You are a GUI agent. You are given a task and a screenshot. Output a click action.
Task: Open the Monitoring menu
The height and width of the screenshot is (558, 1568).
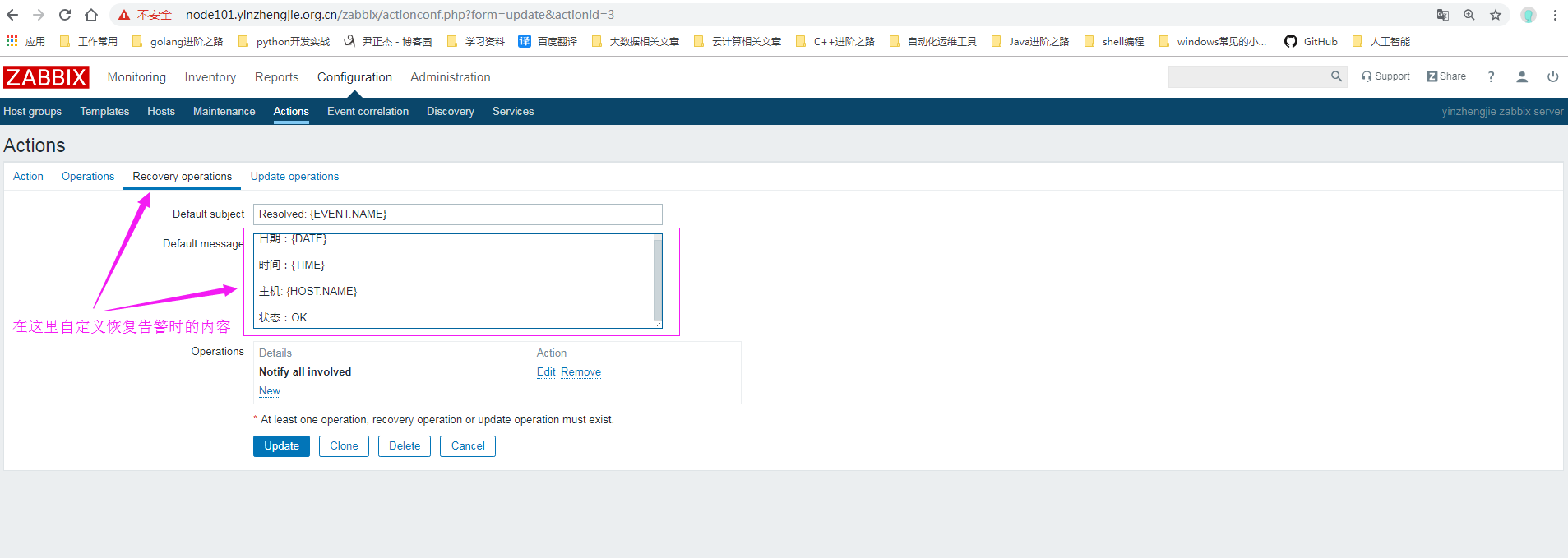coord(136,77)
